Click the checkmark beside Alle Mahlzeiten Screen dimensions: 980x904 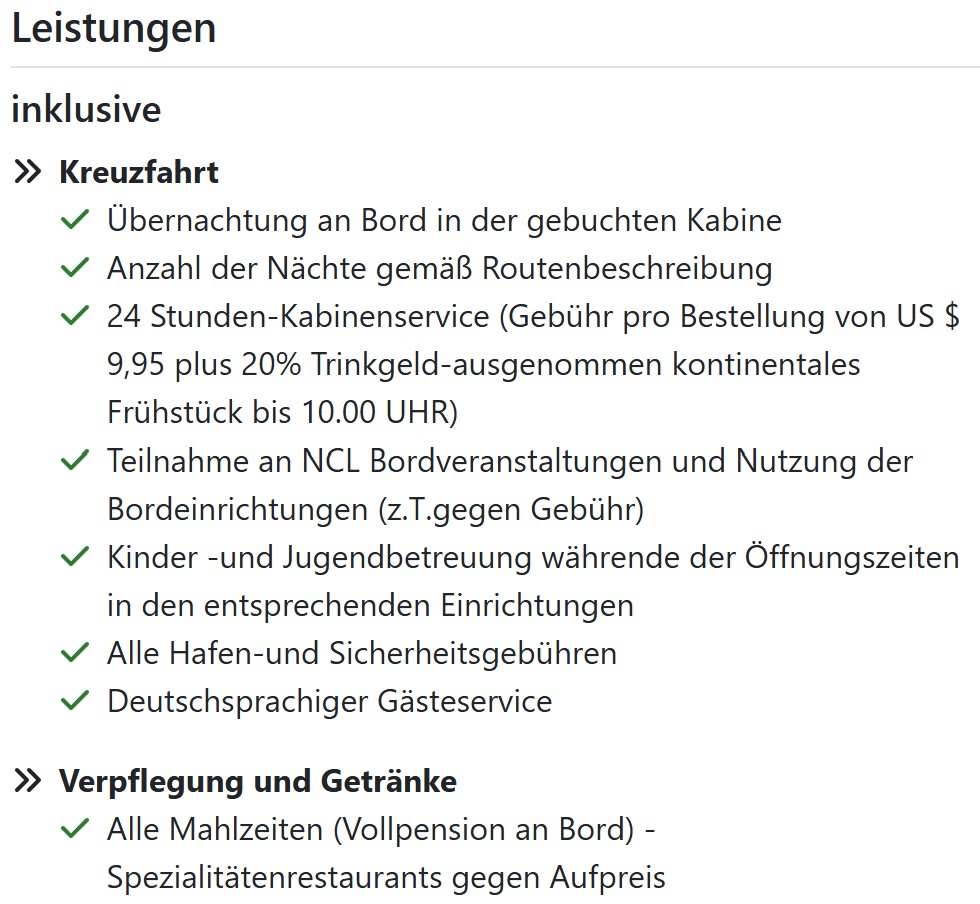(x=75, y=829)
